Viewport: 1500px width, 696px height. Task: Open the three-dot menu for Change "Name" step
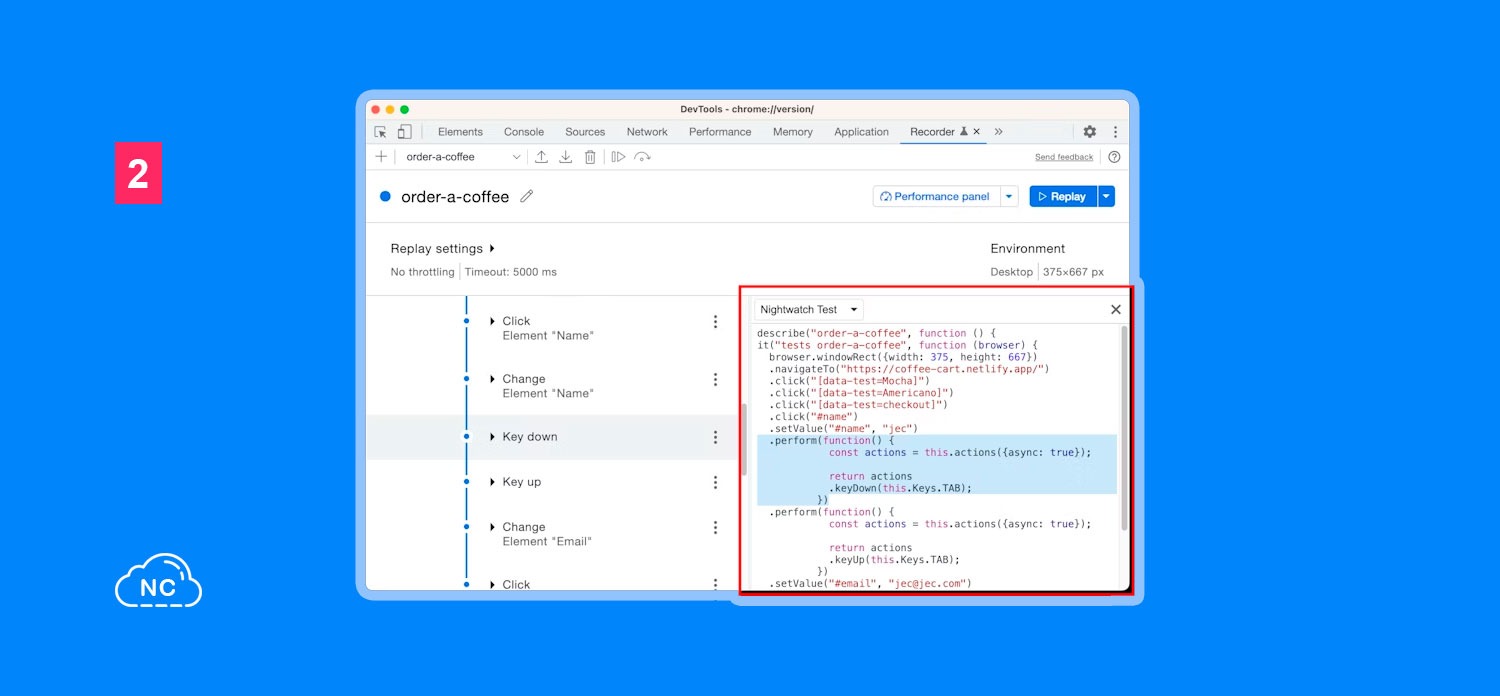[715, 379]
